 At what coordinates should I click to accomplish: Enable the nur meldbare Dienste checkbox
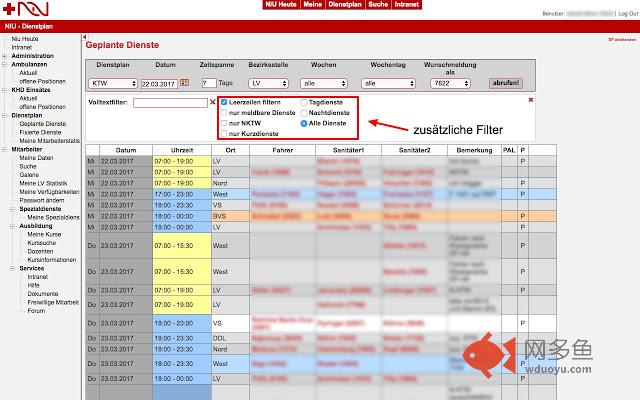(x=223, y=112)
